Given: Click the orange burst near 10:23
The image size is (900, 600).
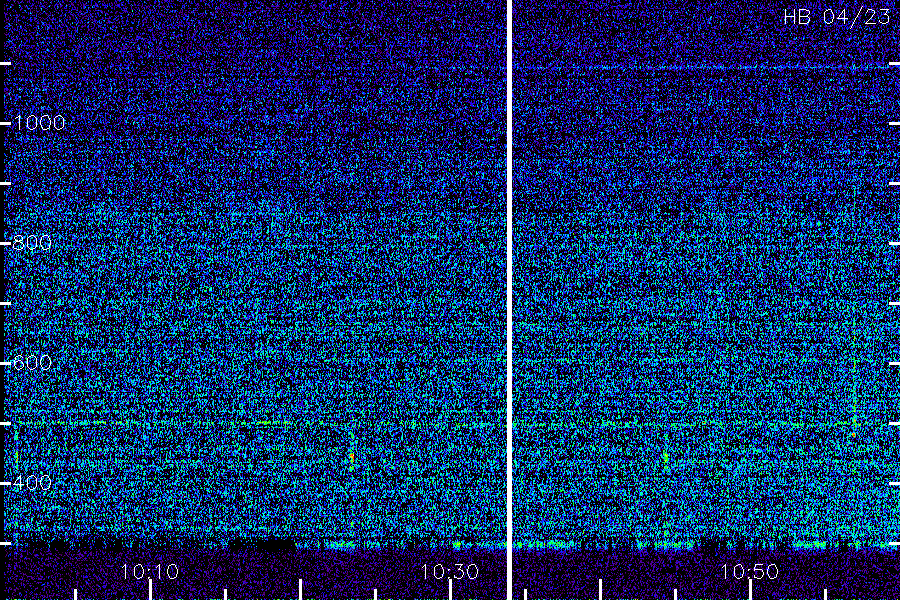Looking at the screenshot, I should (x=352, y=458).
